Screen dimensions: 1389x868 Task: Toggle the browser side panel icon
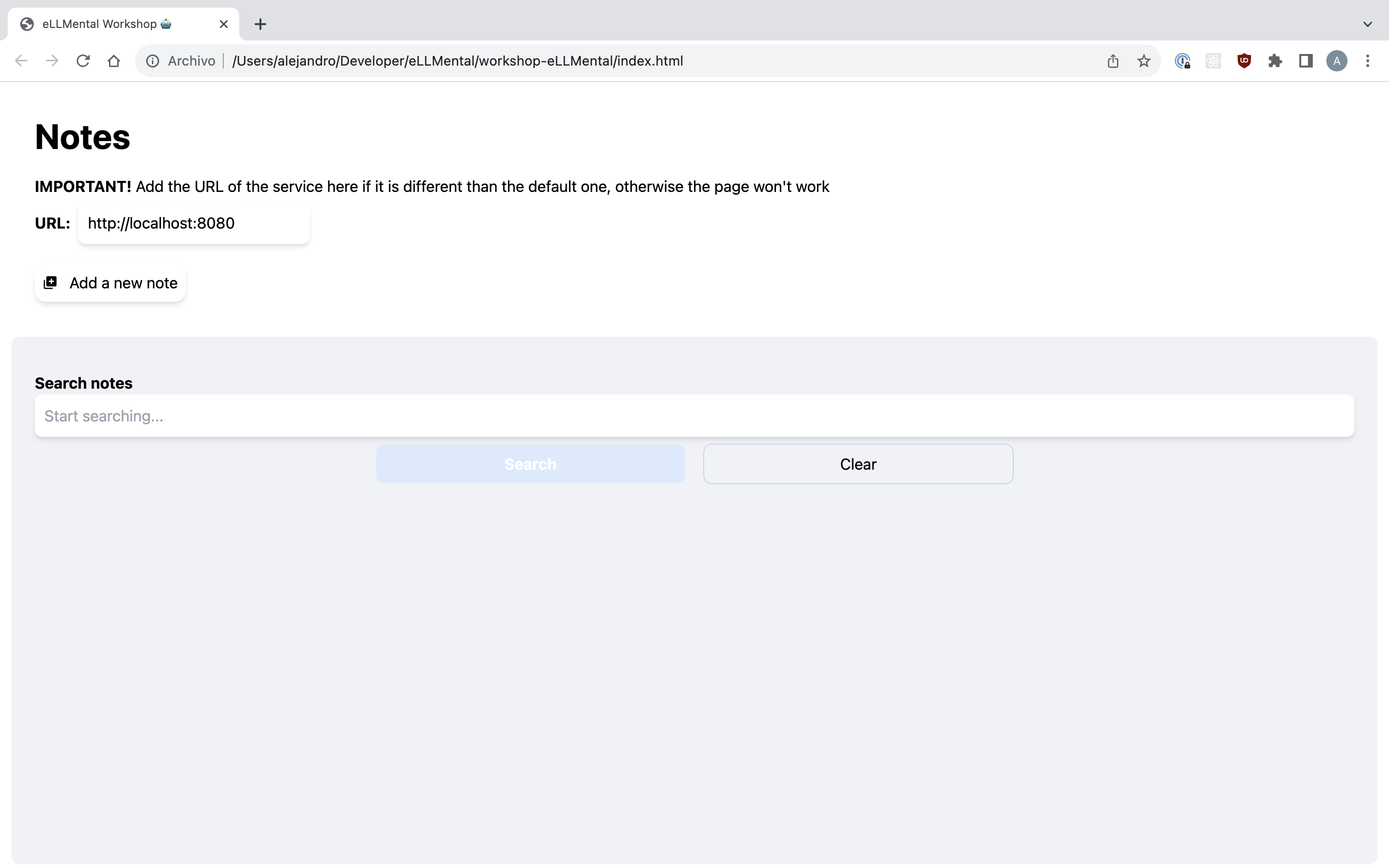1306,61
